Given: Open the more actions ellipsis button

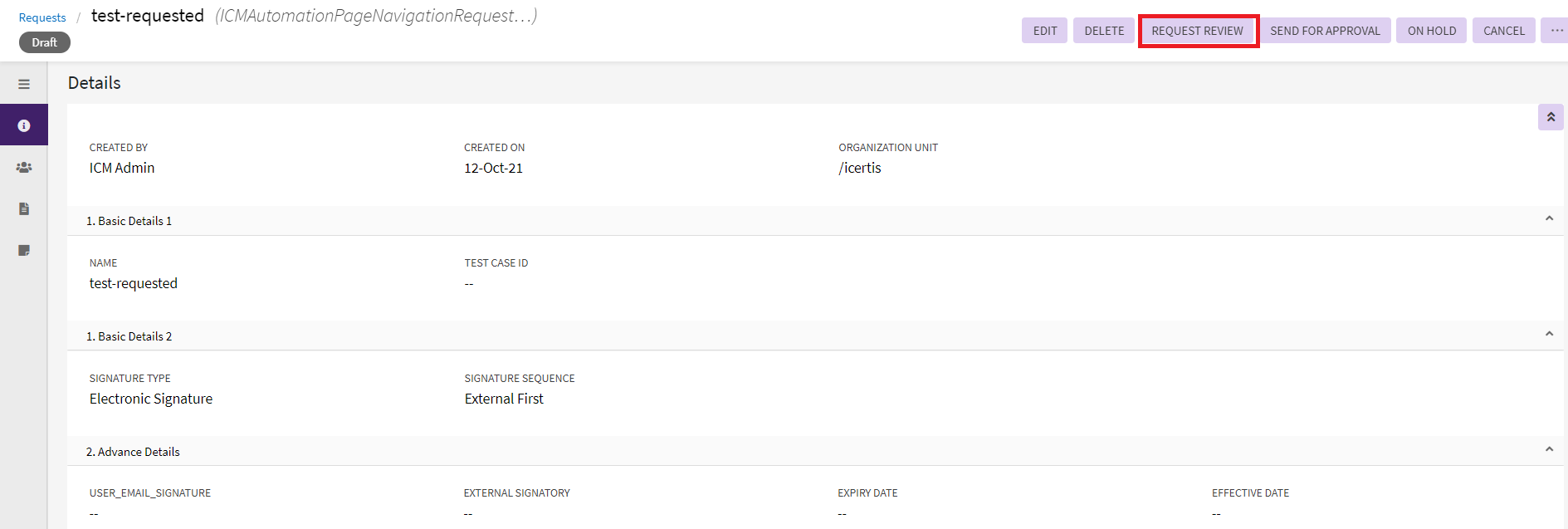Looking at the screenshot, I should (1556, 31).
